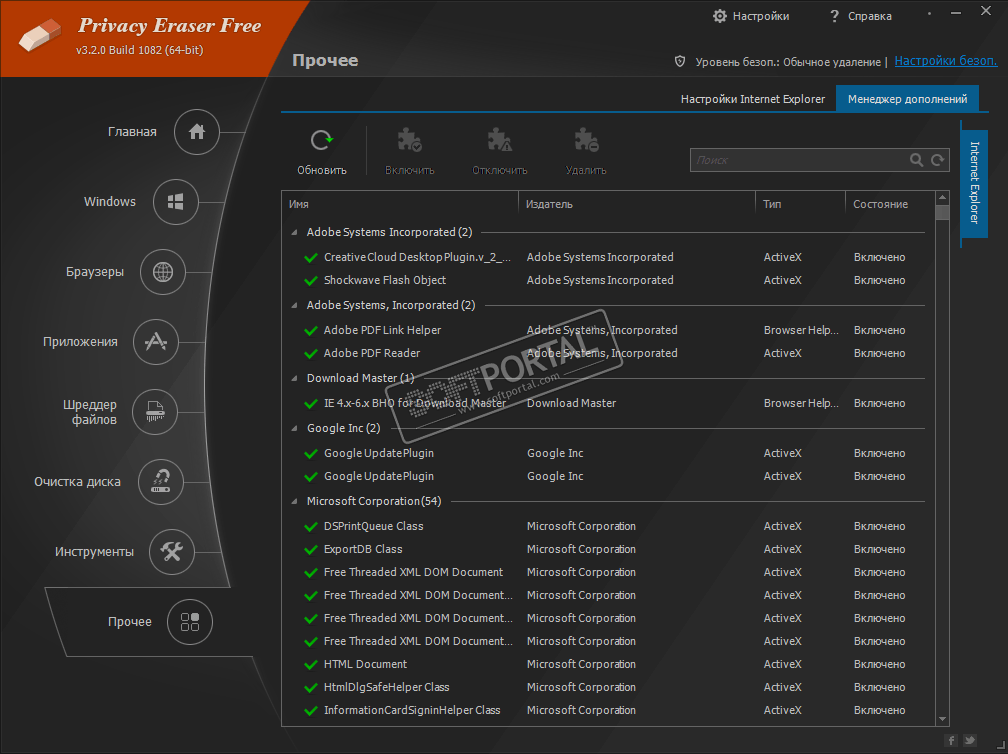
Task: Open the Windows section icon
Action: click(x=176, y=202)
